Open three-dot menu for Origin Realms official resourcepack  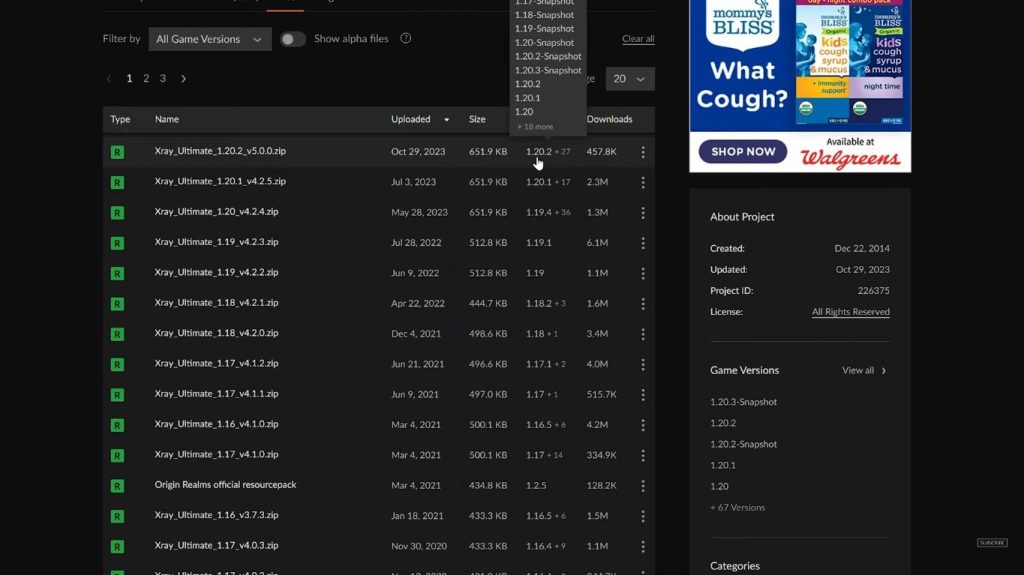point(643,486)
